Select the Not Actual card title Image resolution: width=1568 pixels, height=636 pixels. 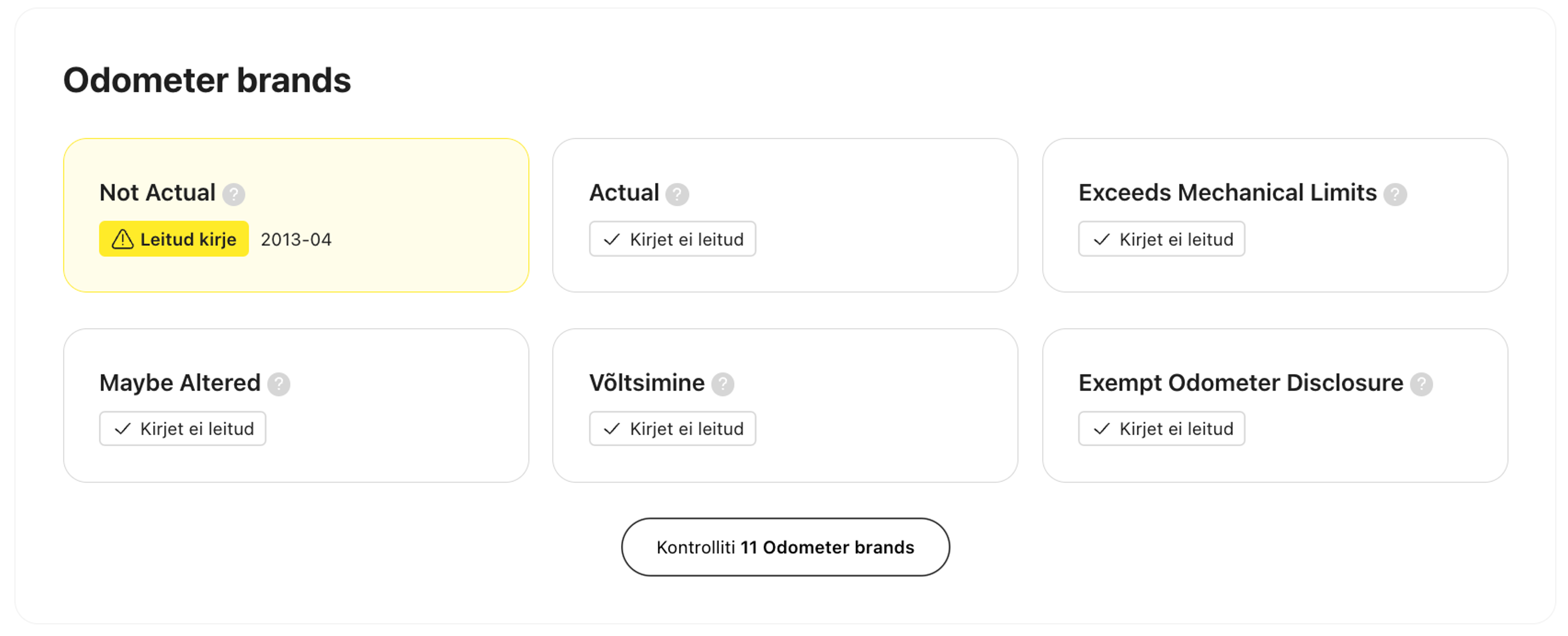pos(157,193)
